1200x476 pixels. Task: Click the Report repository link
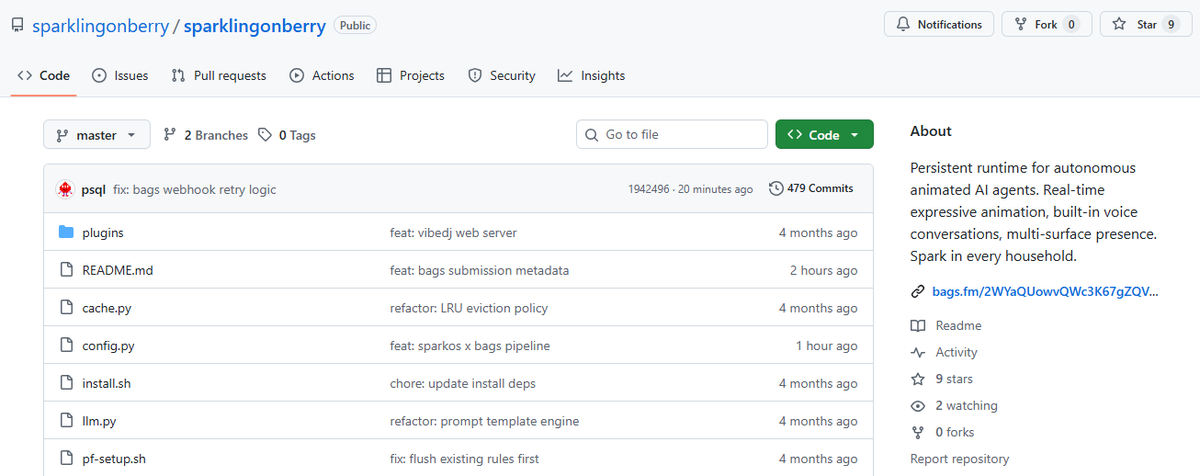click(x=959, y=459)
